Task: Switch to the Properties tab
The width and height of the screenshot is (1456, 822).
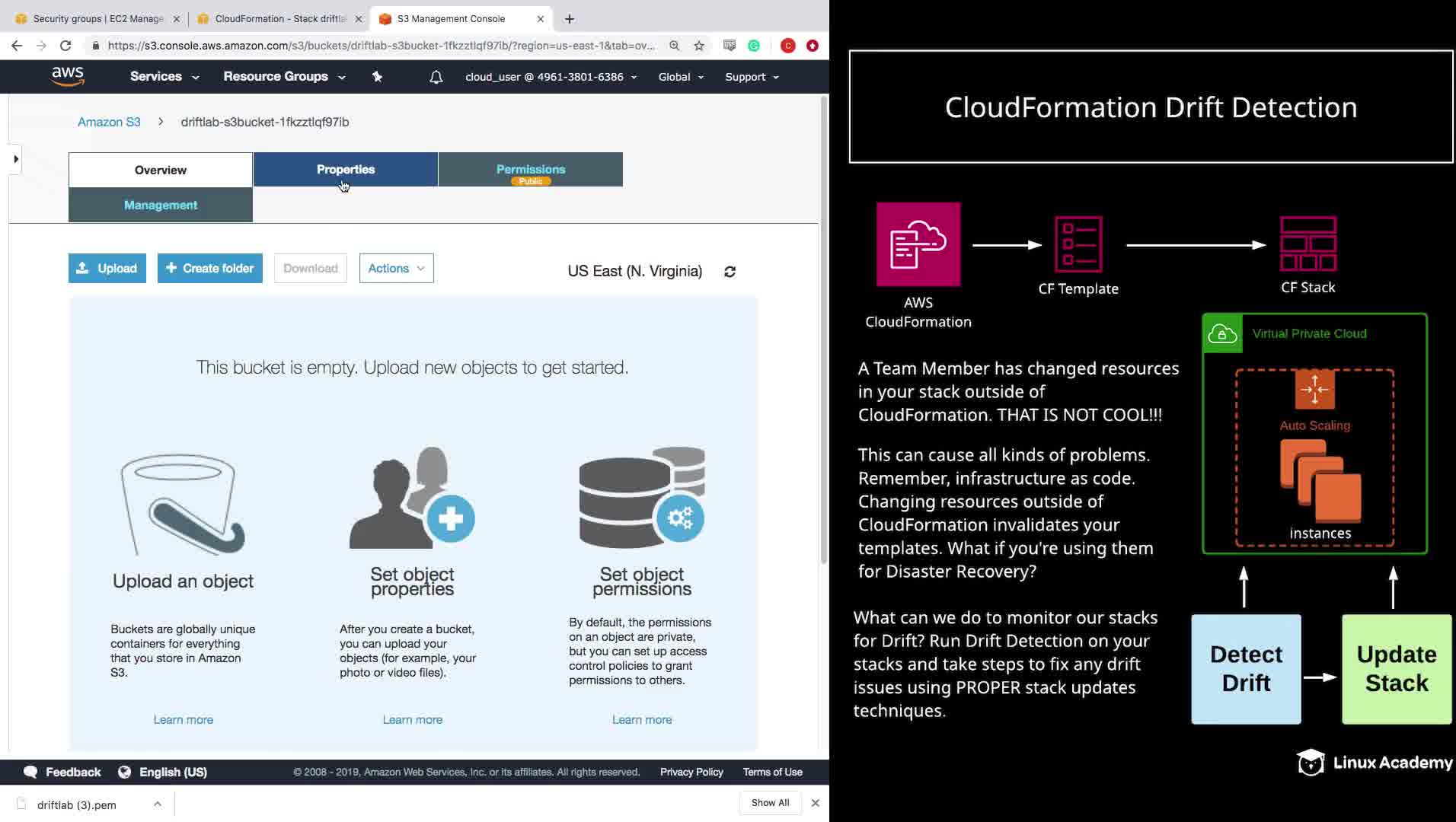Action: (x=346, y=169)
